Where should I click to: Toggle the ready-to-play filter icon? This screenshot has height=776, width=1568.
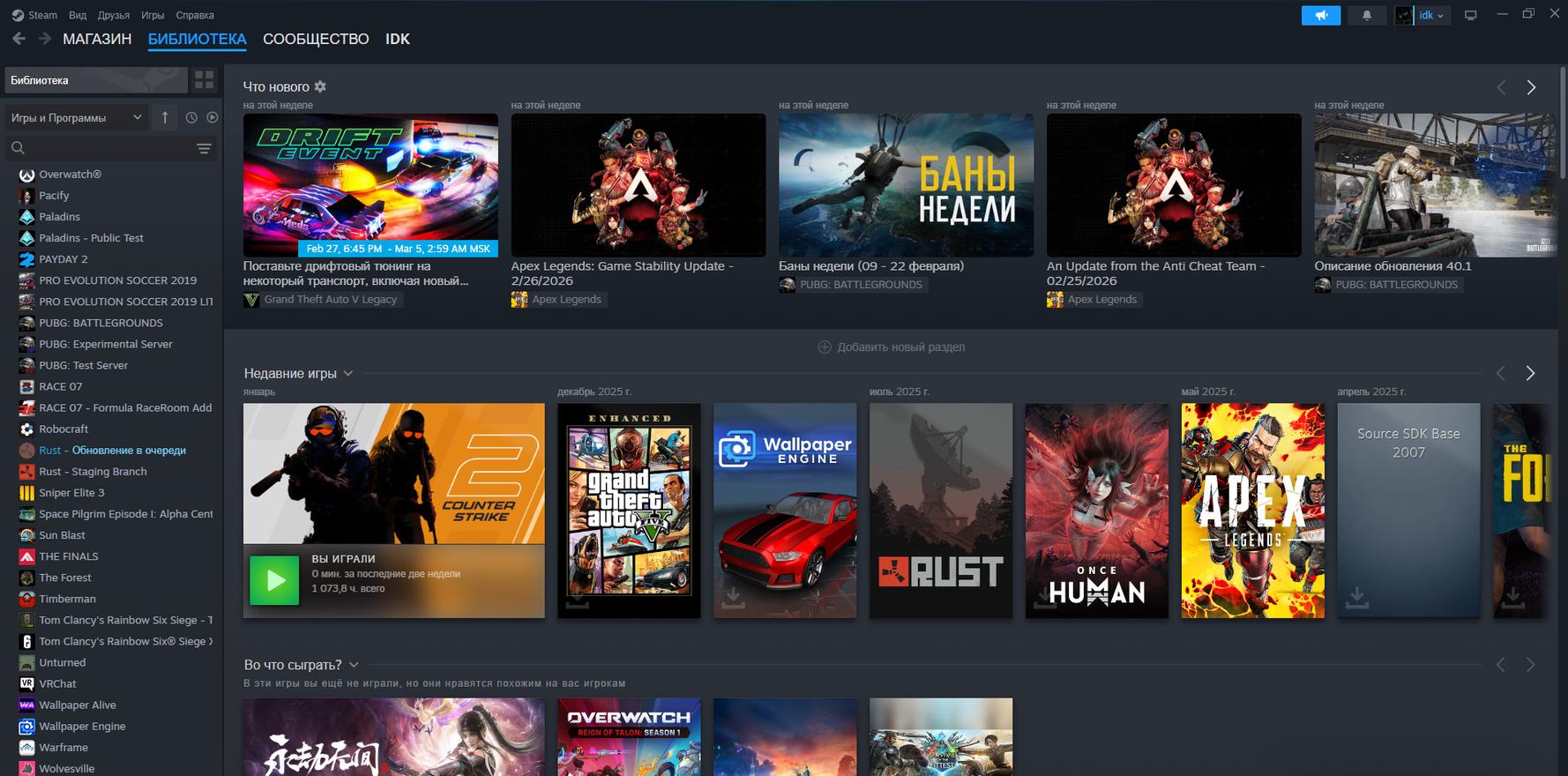(x=213, y=117)
